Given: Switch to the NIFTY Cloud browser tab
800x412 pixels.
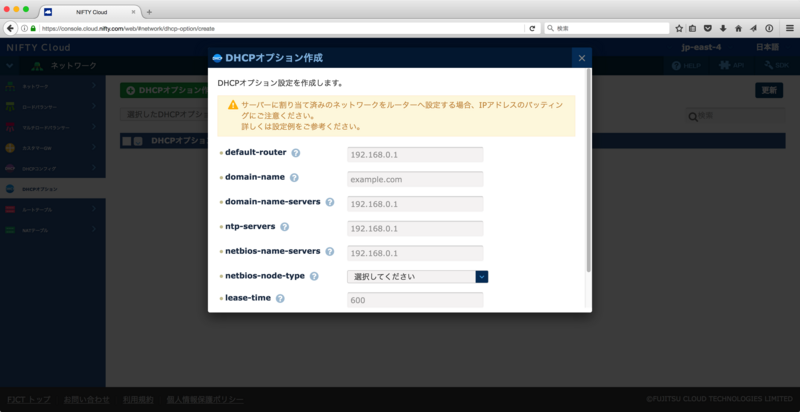Looking at the screenshot, I should pyautogui.click(x=89, y=12).
